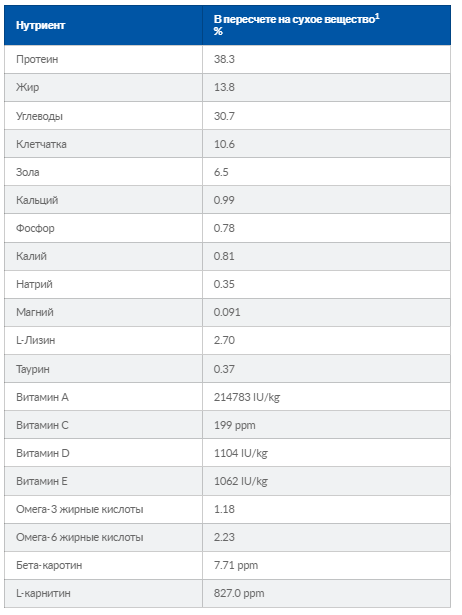462x615 pixels.
Task: Select the Протеин row label
Action: [37, 59]
